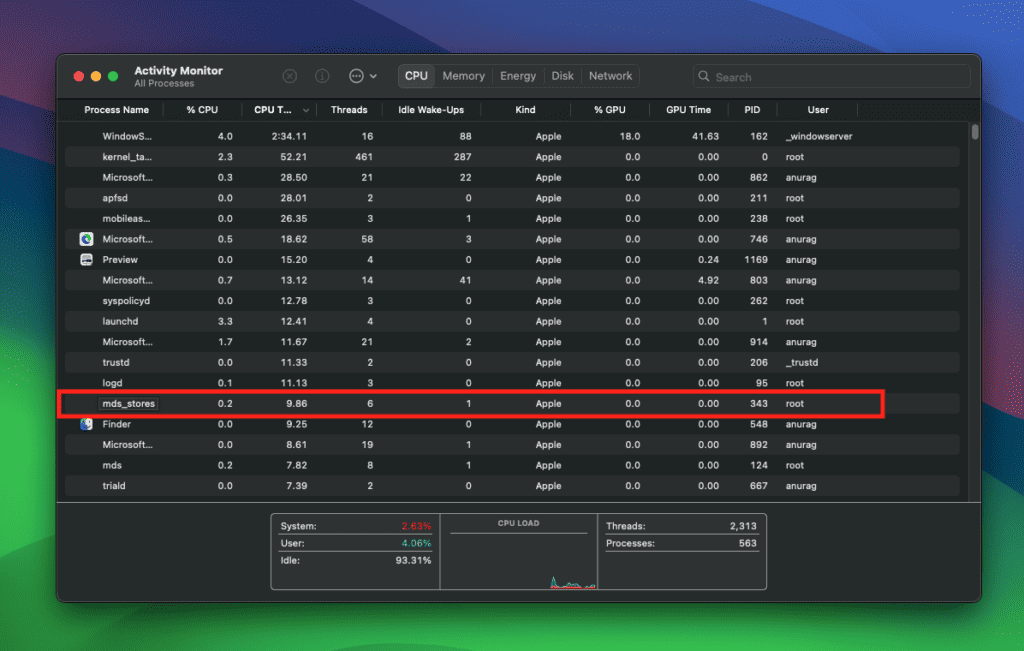Click the PID column header
The image size is (1024, 651).
pos(752,110)
